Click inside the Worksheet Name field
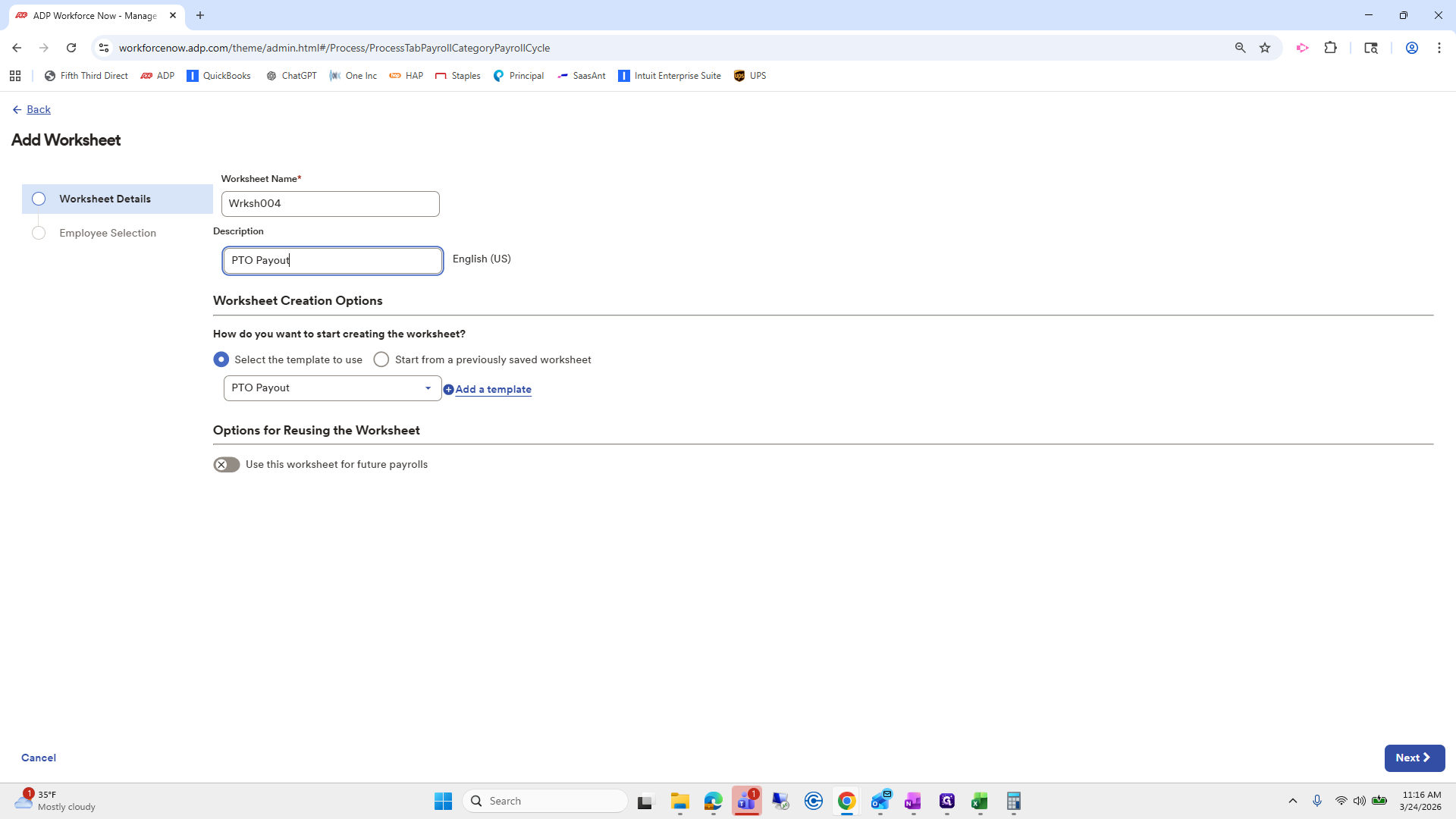The height and width of the screenshot is (819, 1456). tap(330, 203)
